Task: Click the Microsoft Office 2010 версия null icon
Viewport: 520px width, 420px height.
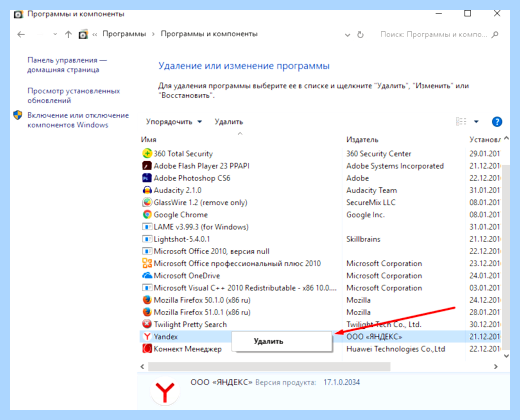Action: [x=147, y=251]
